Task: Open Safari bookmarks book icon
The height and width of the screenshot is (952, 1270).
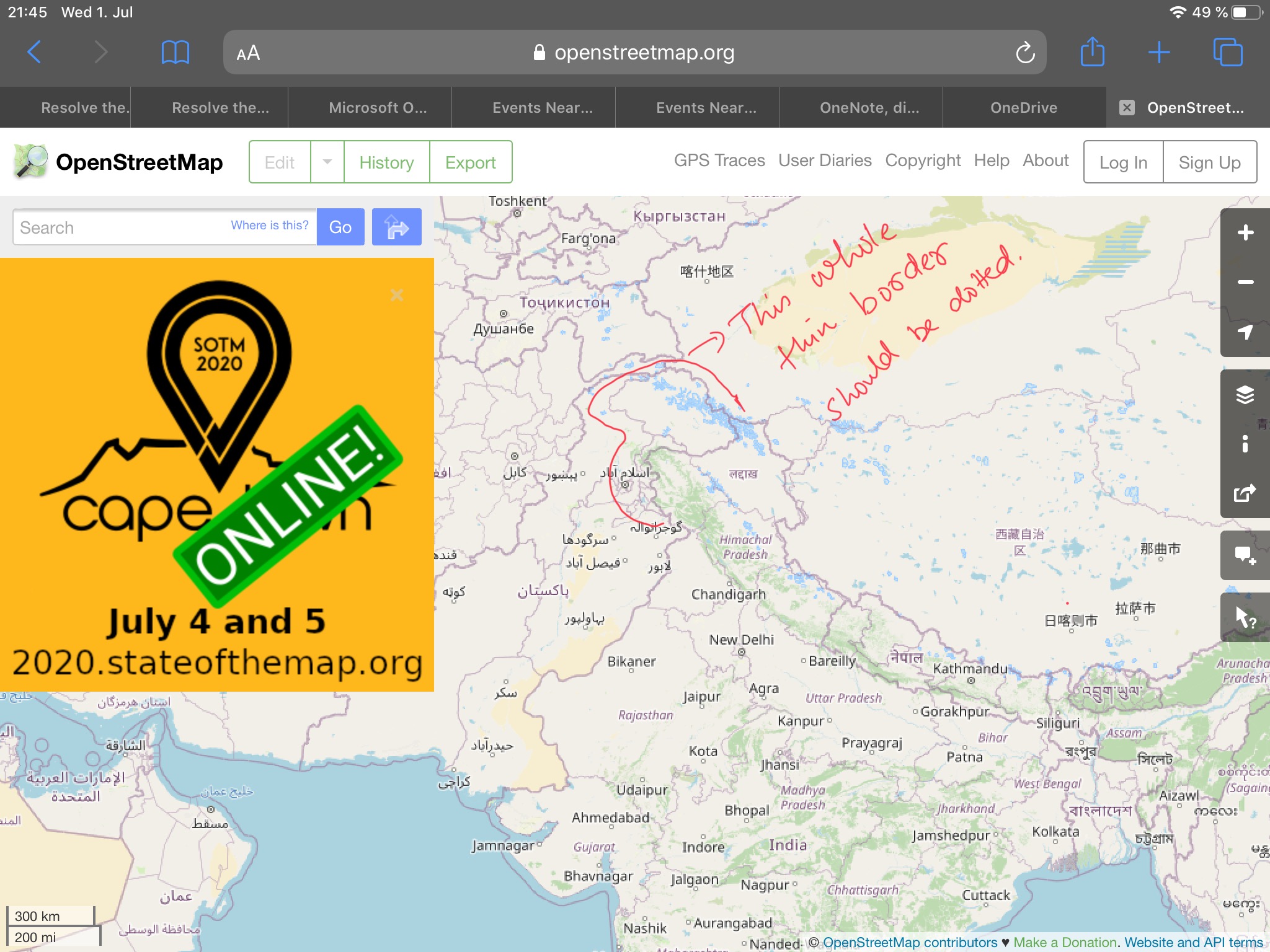Action: [x=175, y=52]
